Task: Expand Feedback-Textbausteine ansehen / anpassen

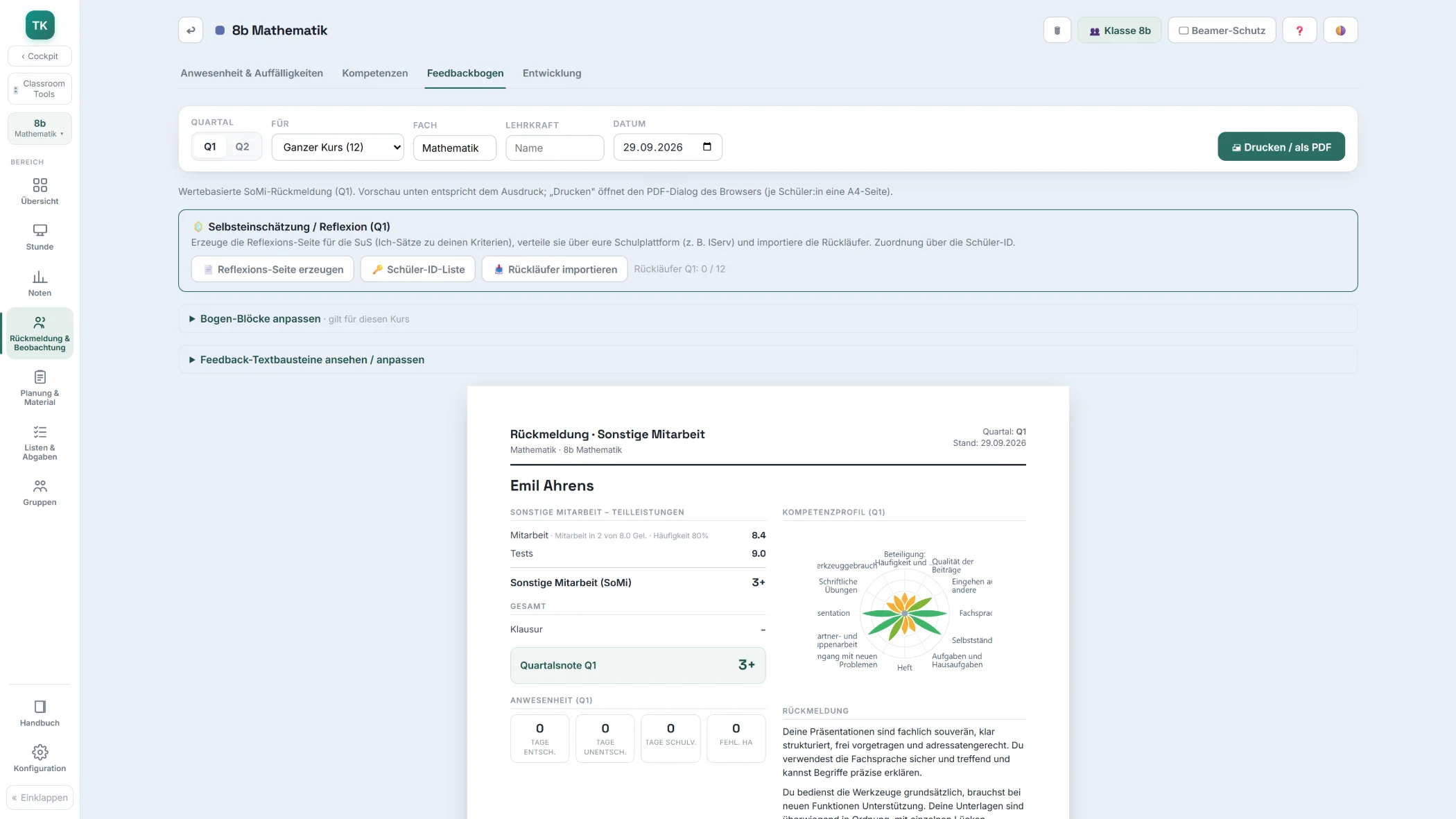Action: tap(312, 360)
